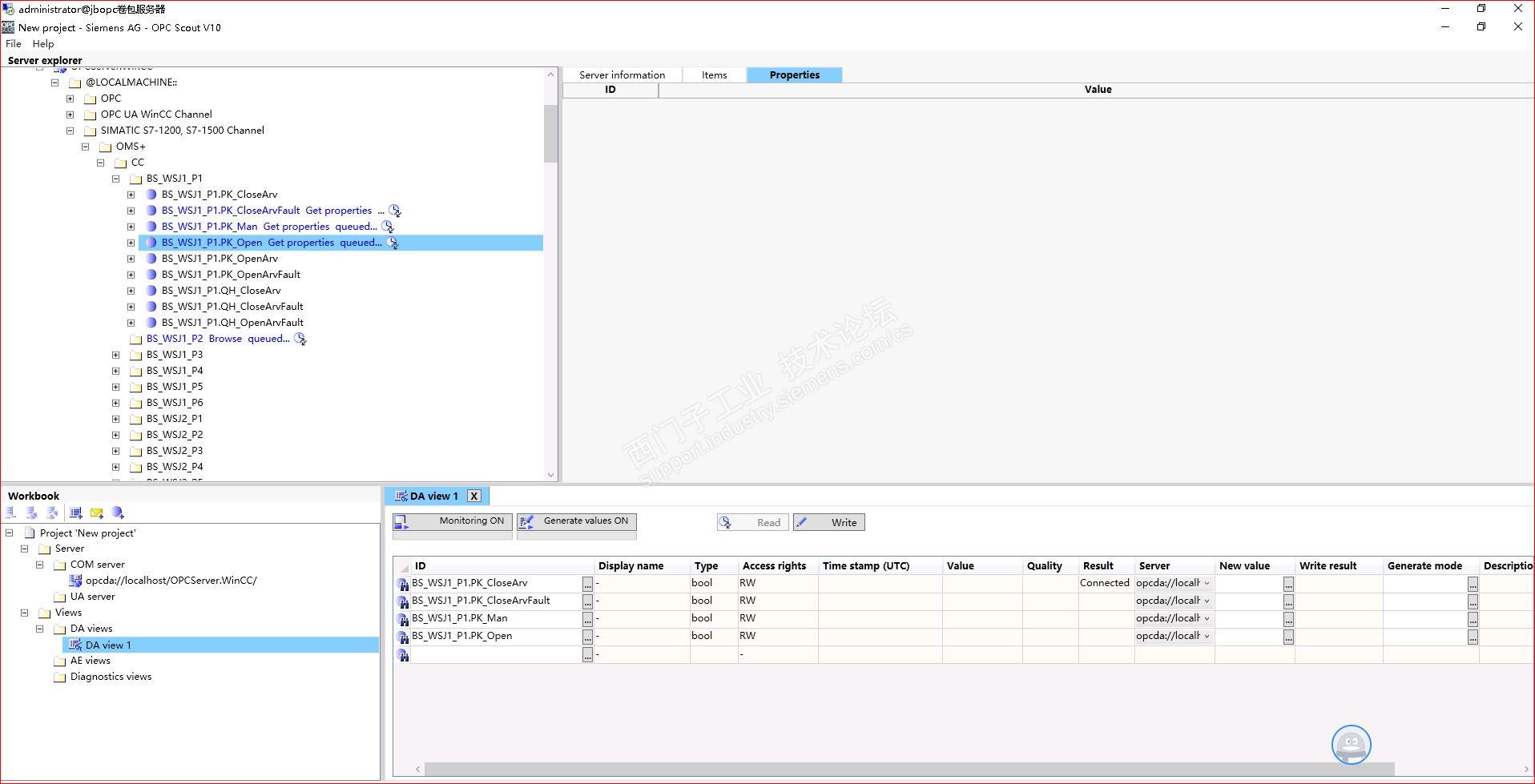
Task: Click the queued clock icon on the PK_CloseArvFault row
Action: [395, 211]
